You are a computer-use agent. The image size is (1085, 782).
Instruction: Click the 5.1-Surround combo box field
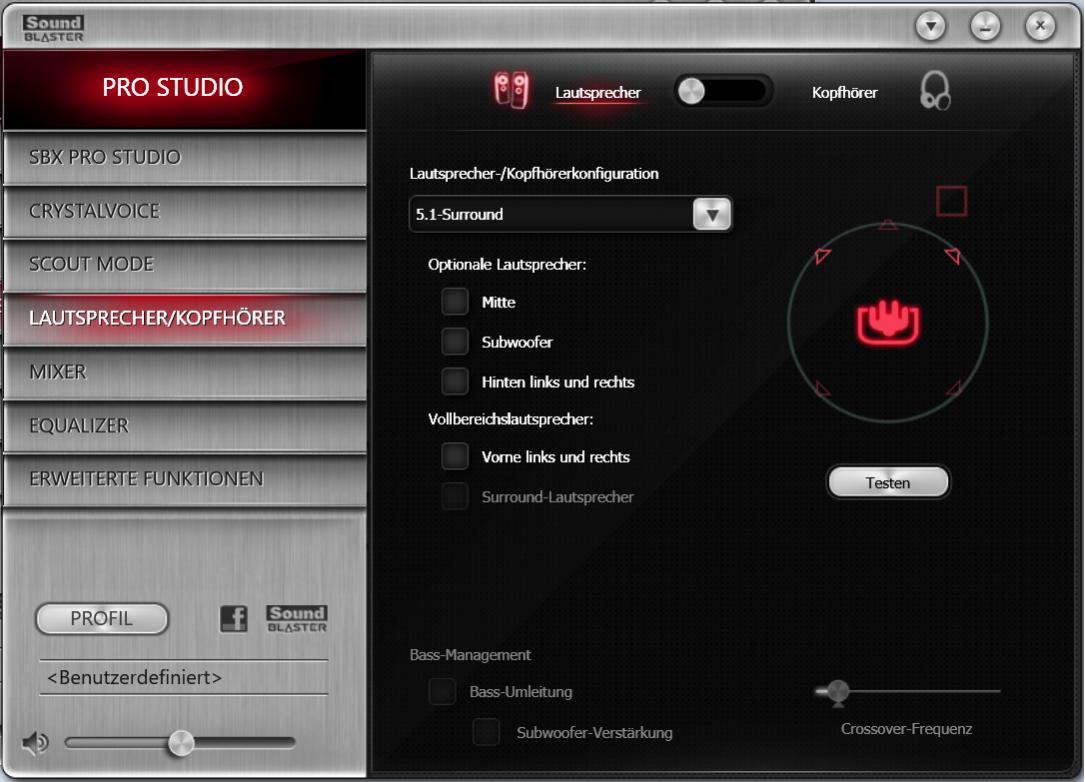pos(570,214)
